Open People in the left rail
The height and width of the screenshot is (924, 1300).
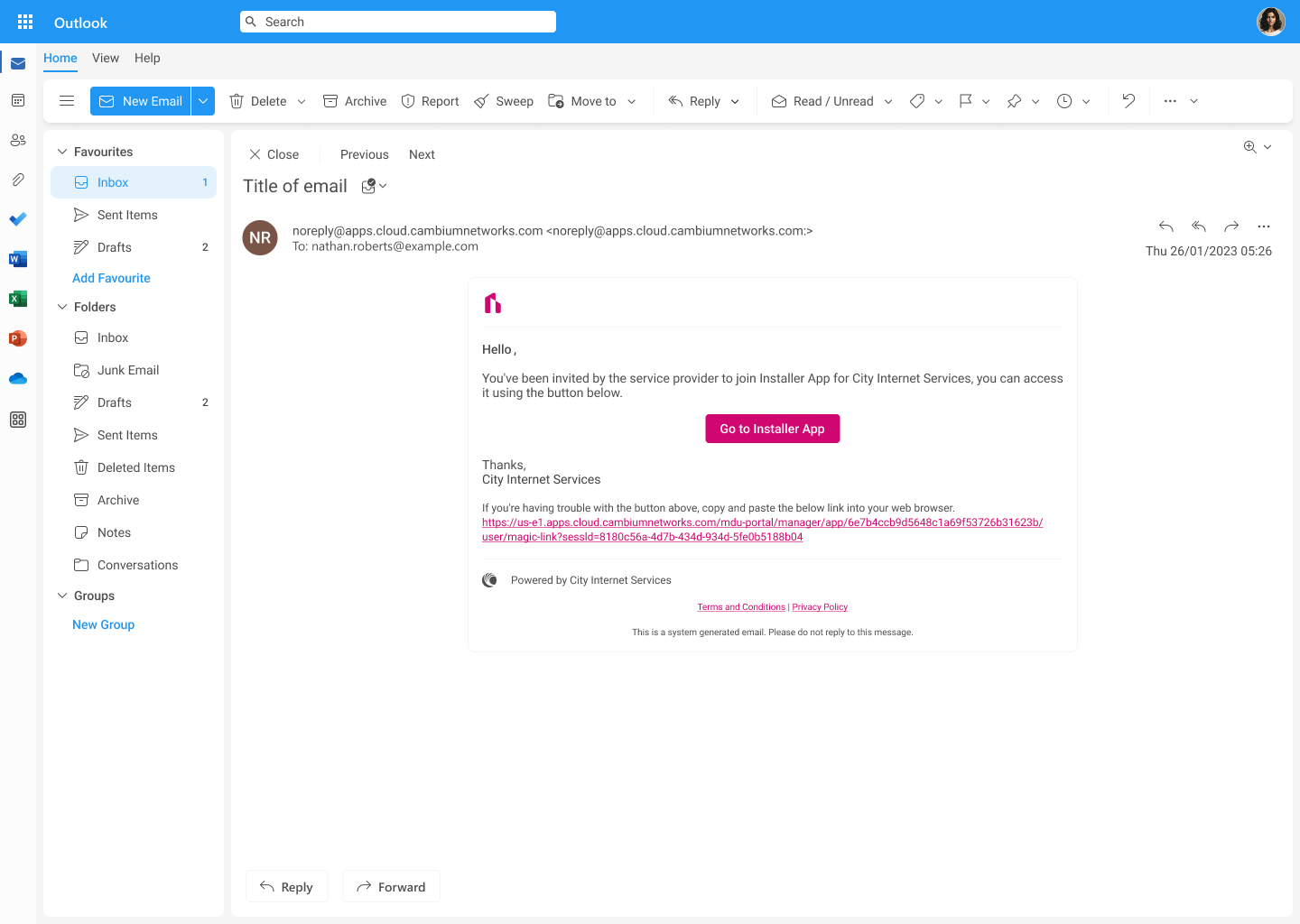click(18, 140)
